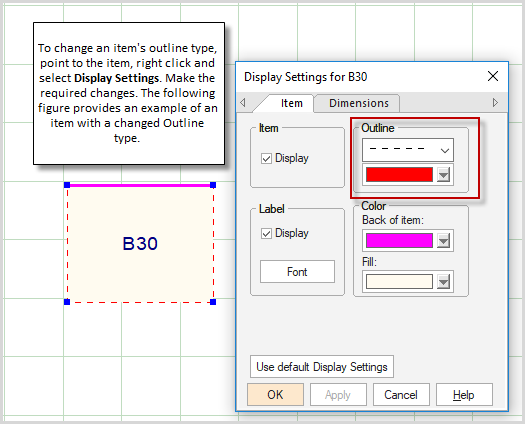Screen dimensions: 525x424
Task: Select the Item tab
Action: coord(291,103)
